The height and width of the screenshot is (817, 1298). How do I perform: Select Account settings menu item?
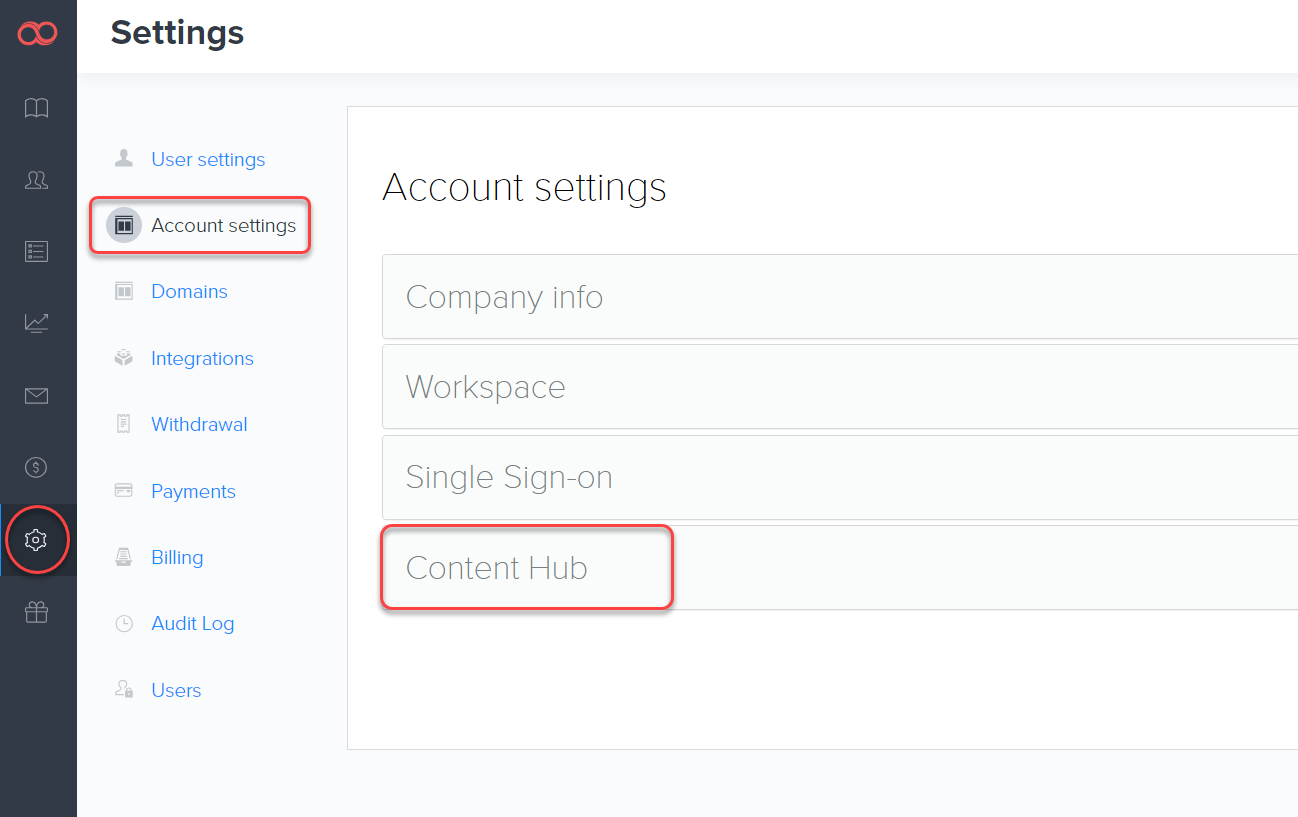point(223,226)
